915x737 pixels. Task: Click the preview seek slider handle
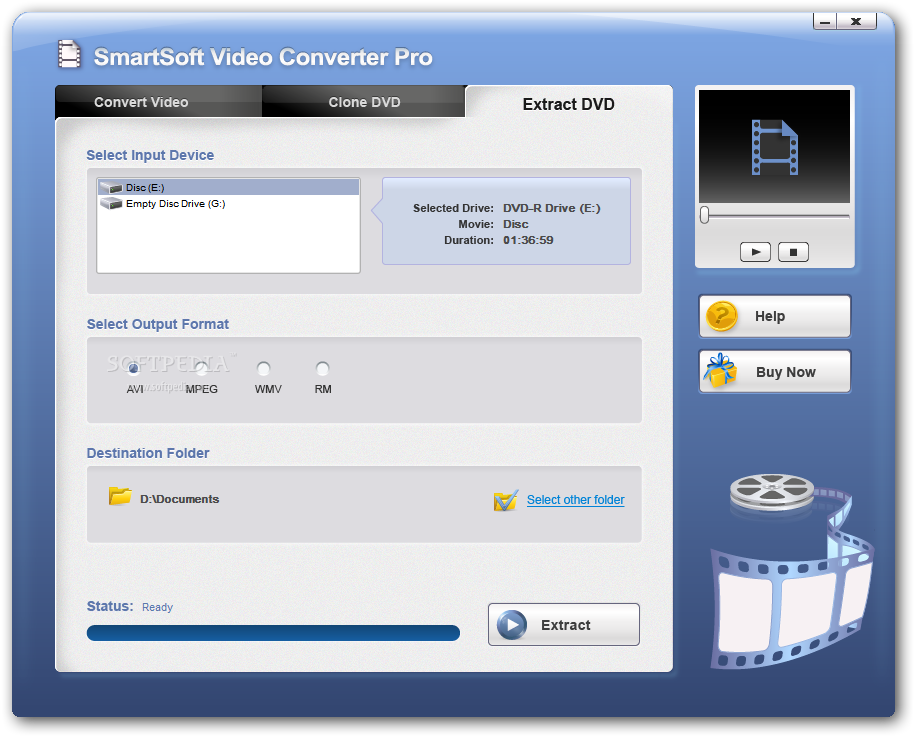[705, 215]
